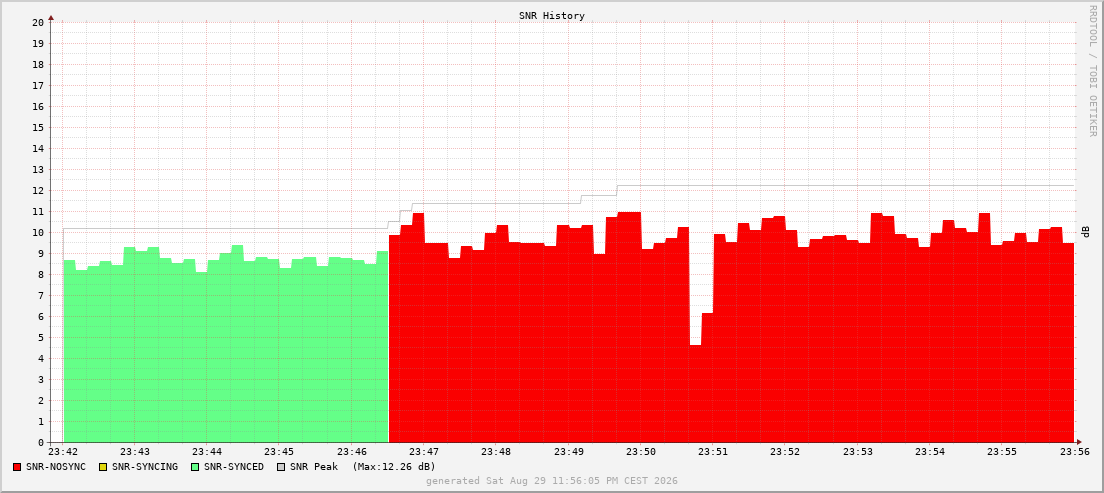Click the 20 value on the y-axis

pos(39,23)
